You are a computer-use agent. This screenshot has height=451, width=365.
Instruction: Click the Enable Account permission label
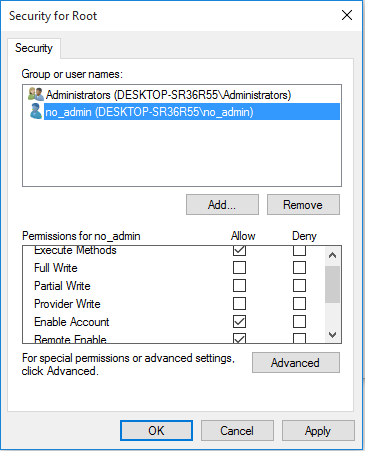(x=72, y=322)
